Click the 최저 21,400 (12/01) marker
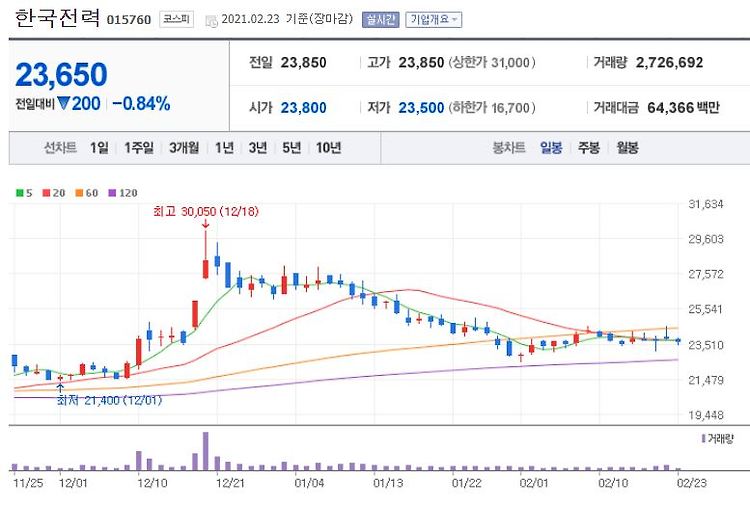Screen dimensions: 750x506 pyautogui.click(x=109, y=400)
